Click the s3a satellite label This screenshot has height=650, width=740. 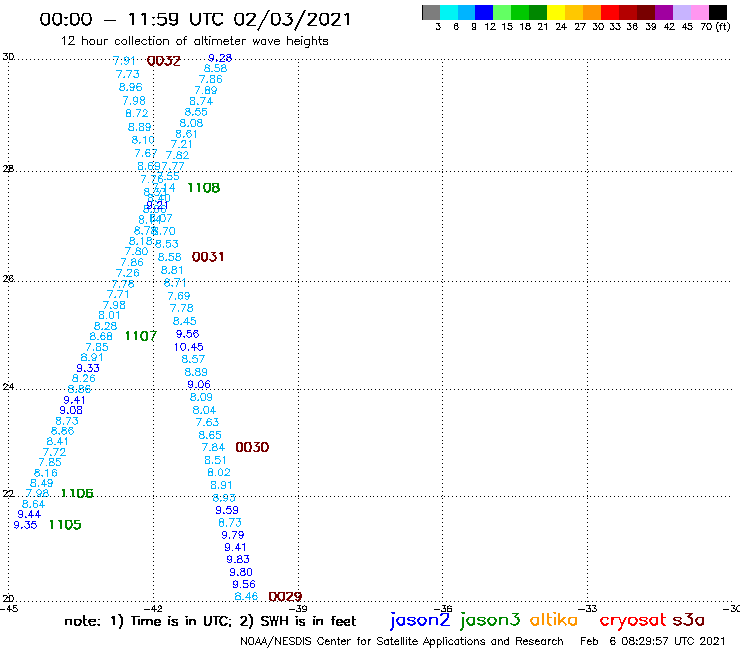coord(689,620)
